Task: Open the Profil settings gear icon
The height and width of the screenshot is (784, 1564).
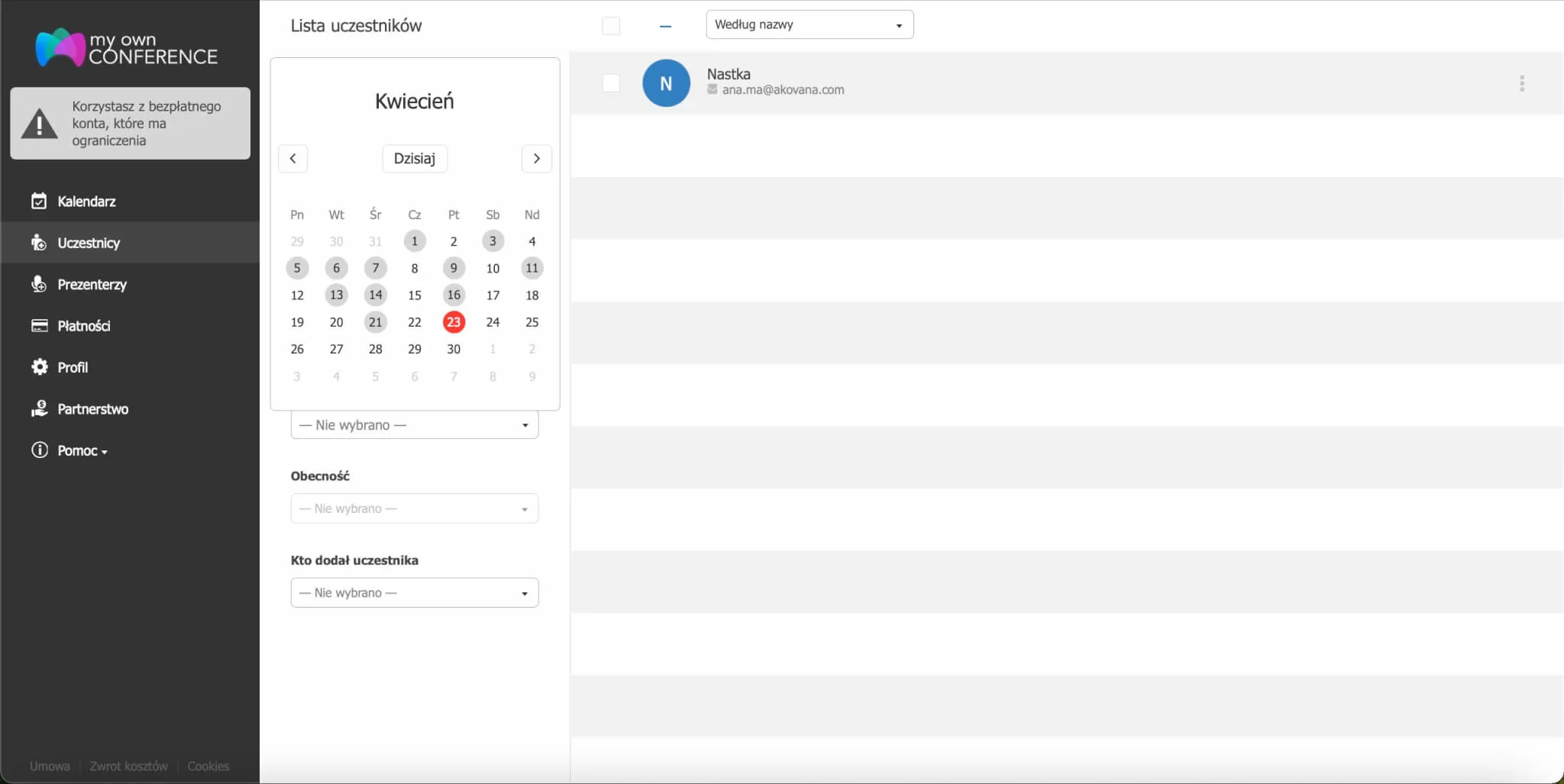Action: tap(39, 367)
